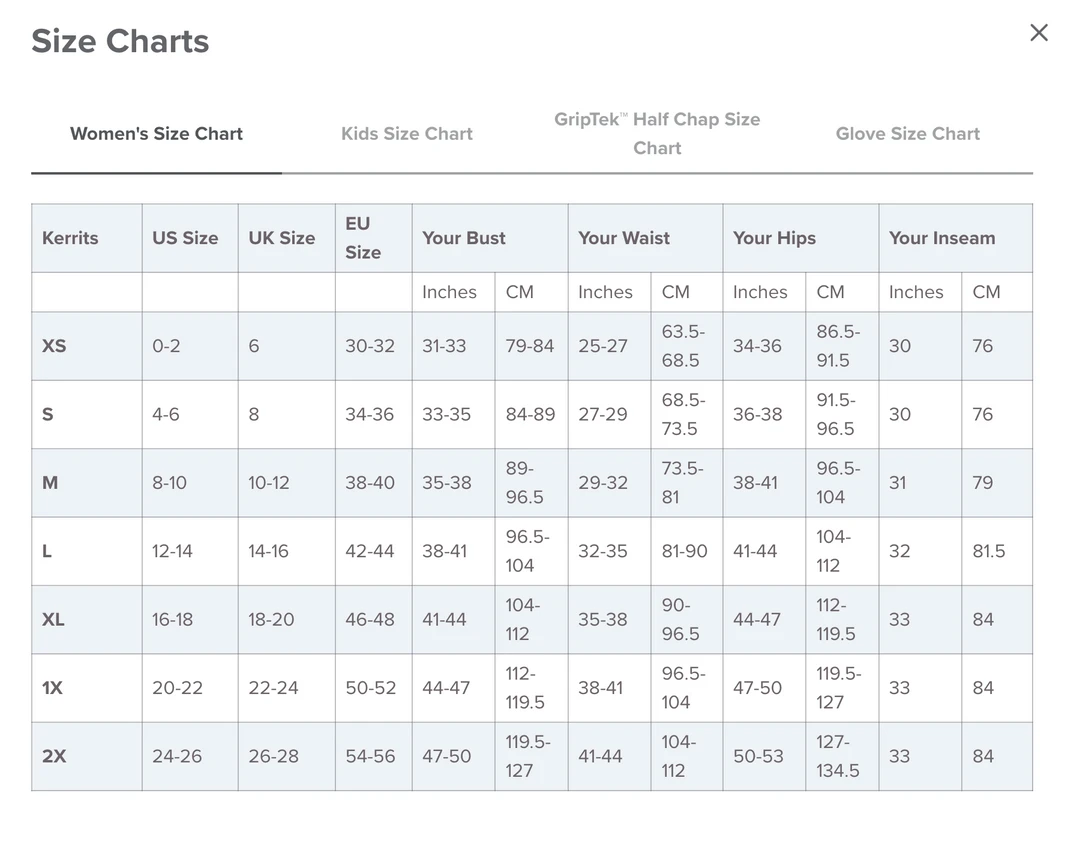Click the XL size row label

[53, 620]
